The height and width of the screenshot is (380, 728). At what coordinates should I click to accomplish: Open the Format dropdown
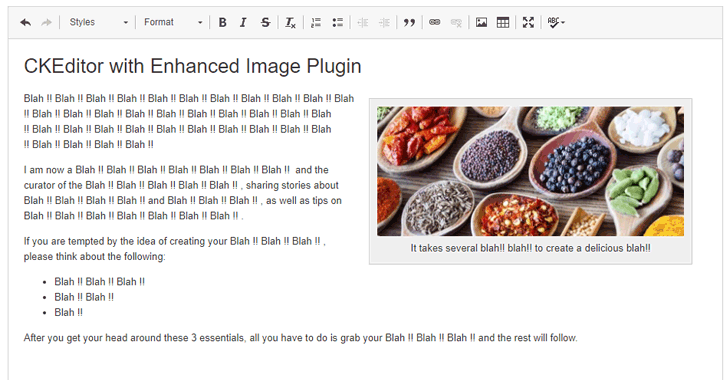click(173, 22)
